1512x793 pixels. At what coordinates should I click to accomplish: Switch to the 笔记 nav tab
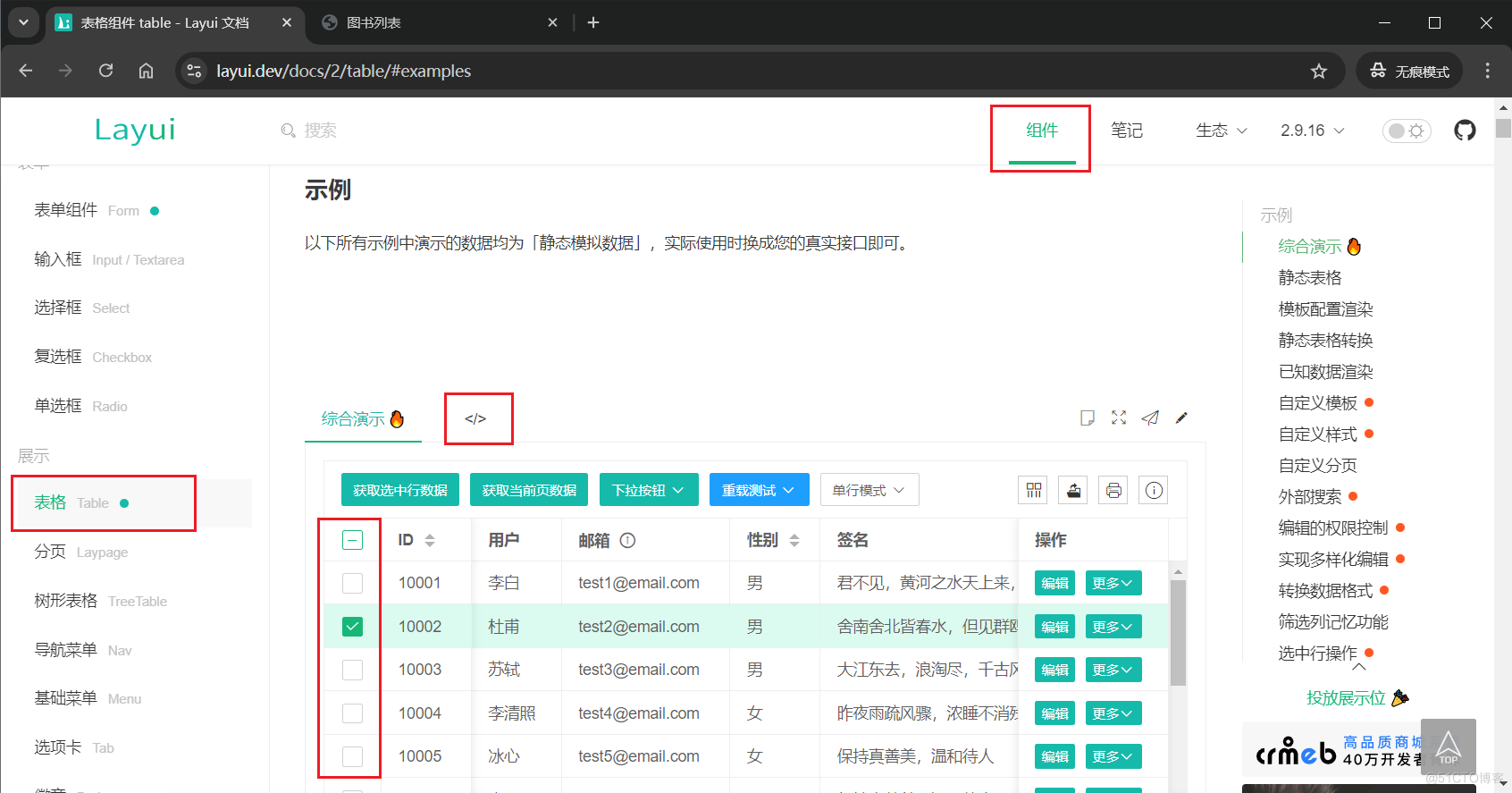tap(1127, 131)
